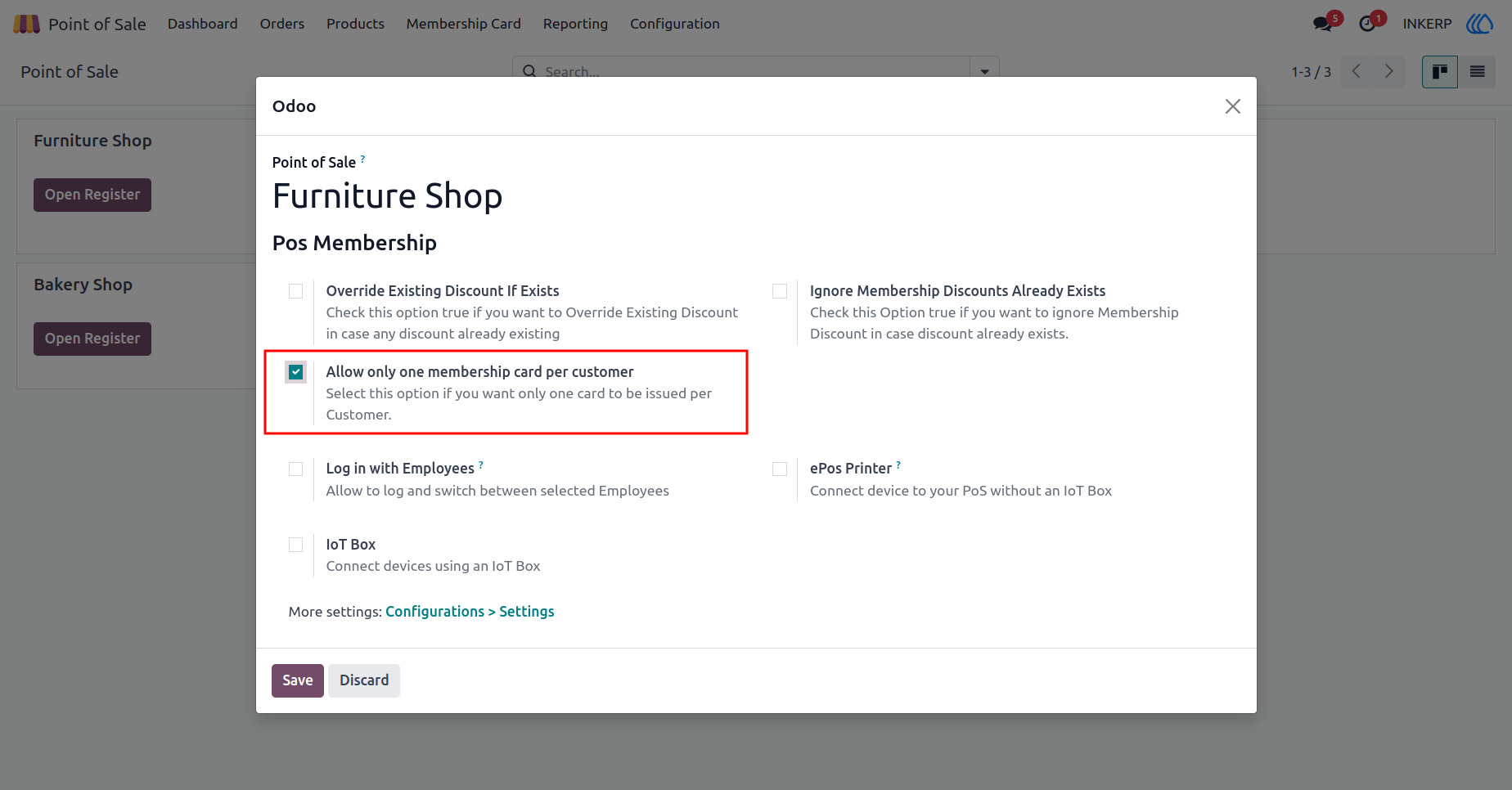
Task: Open Register for Bakery Shop
Action: tap(92, 339)
